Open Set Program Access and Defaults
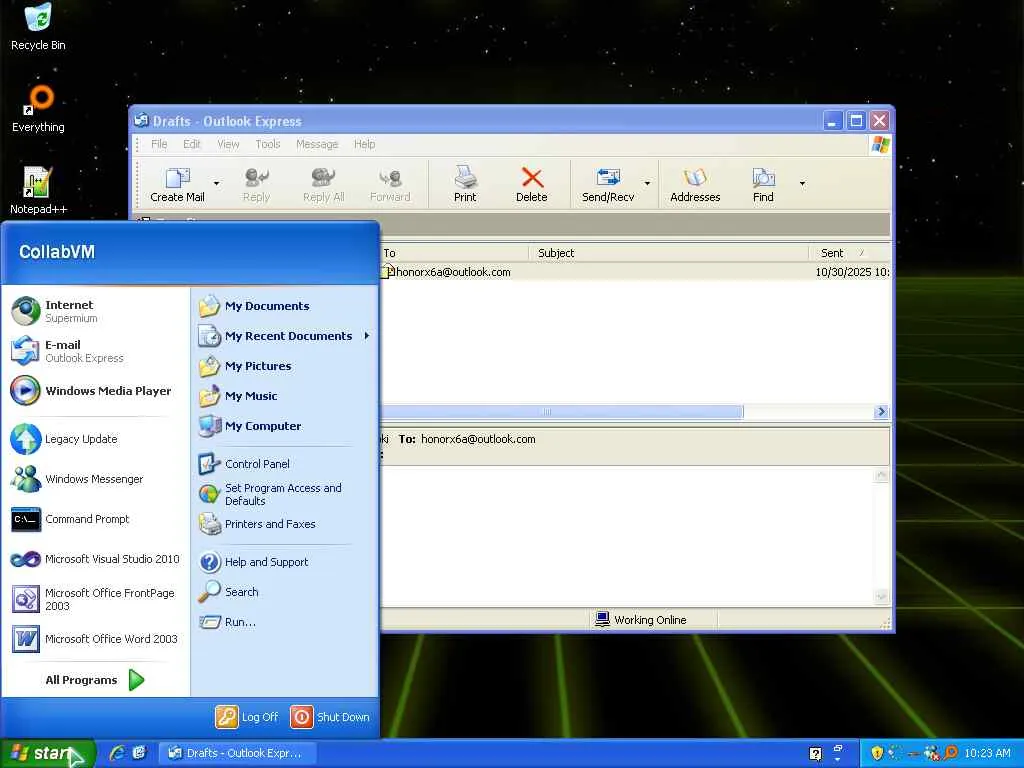 click(283, 494)
